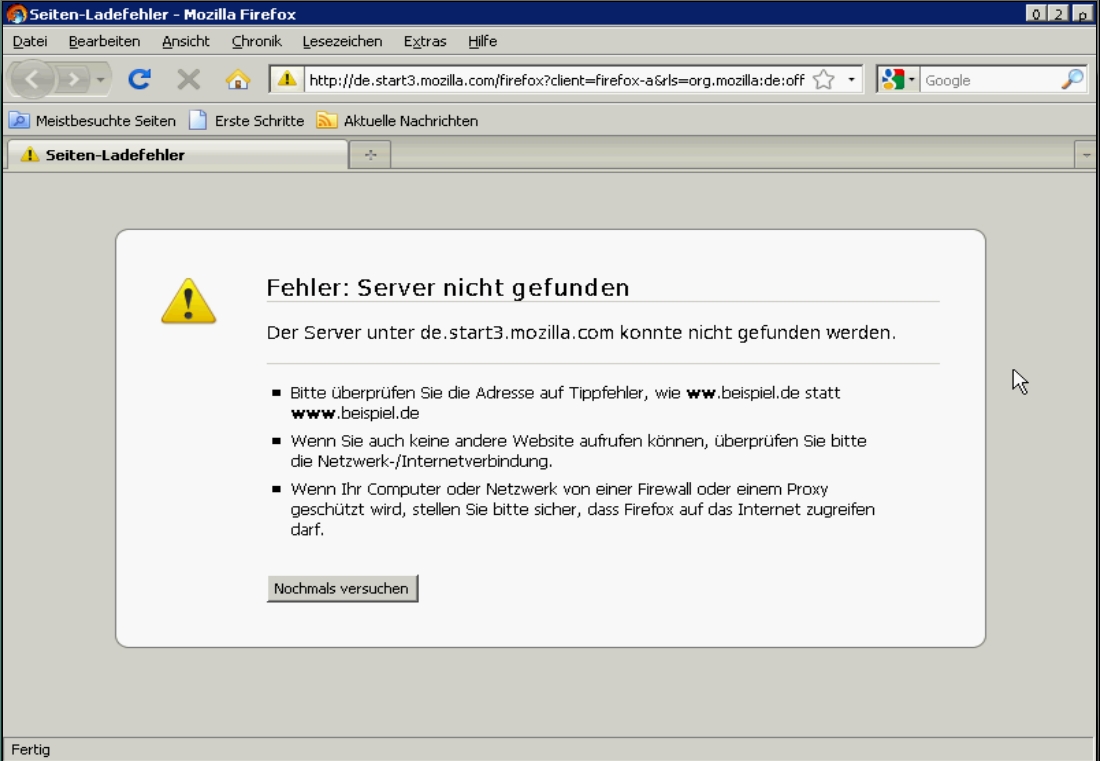The height and width of the screenshot is (761, 1100).
Task: Go to the Home page icon
Action: click(x=238, y=80)
